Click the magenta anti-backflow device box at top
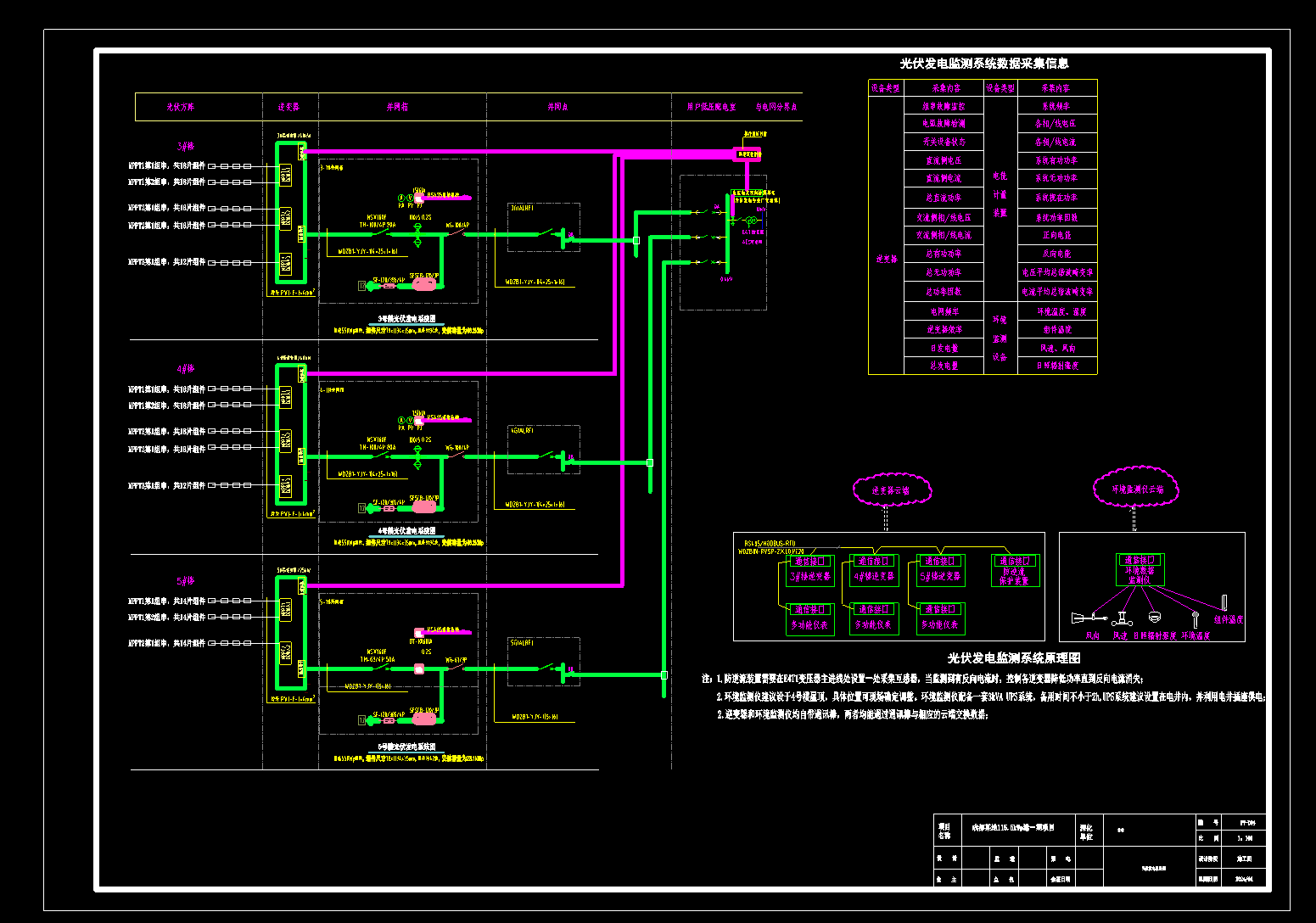The image size is (1316, 923). click(748, 154)
